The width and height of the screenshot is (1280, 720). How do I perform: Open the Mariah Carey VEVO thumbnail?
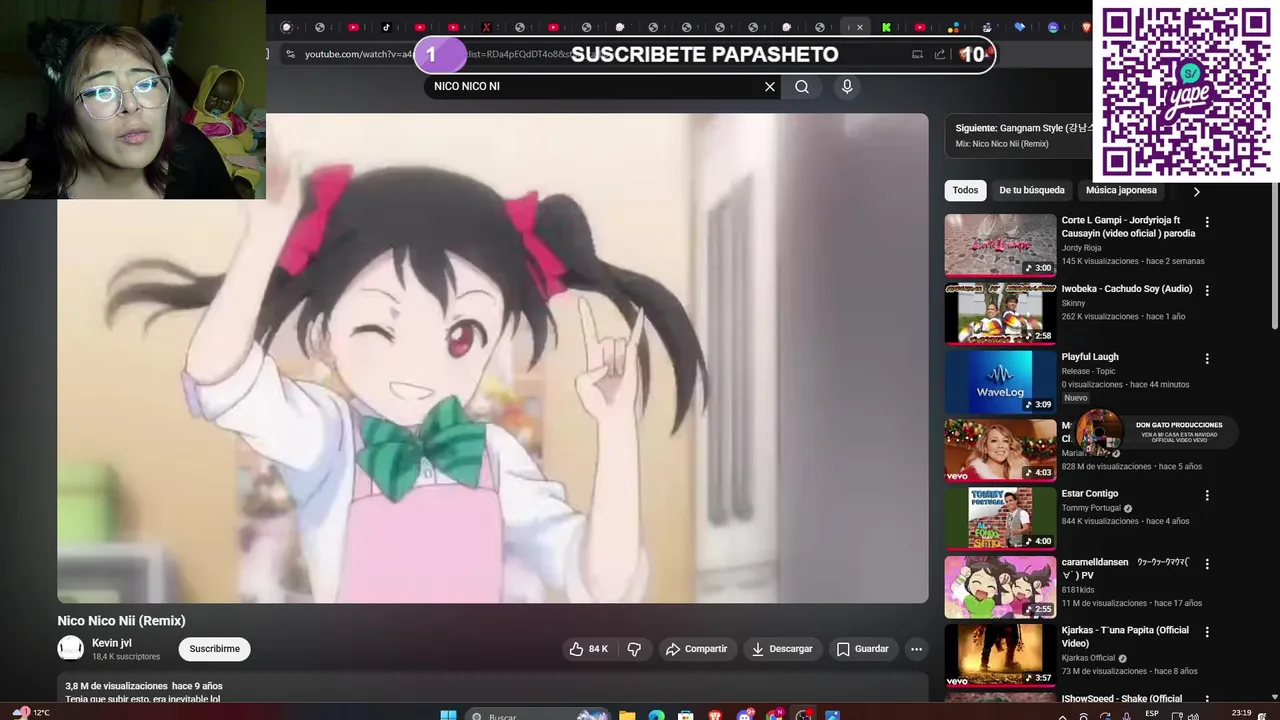click(x=1000, y=450)
